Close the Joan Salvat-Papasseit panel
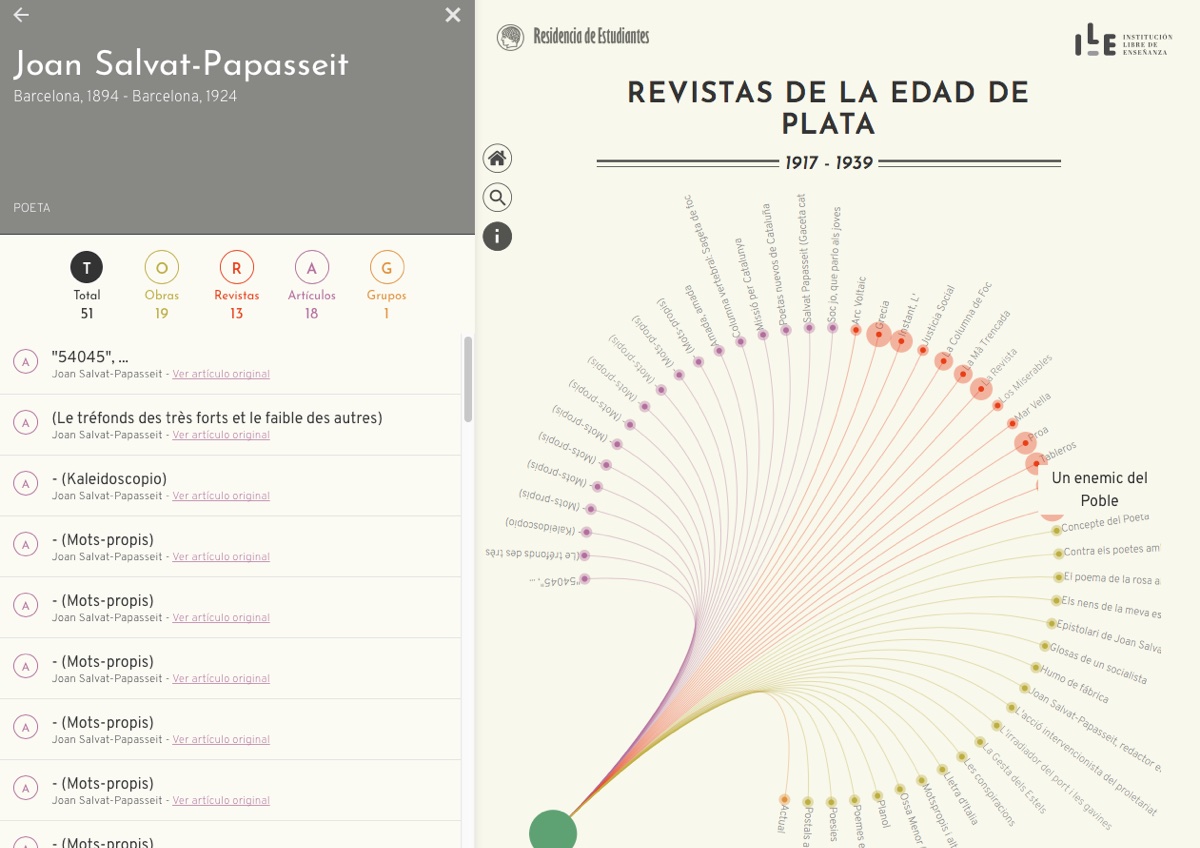This screenshot has width=1200, height=848. click(453, 15)
